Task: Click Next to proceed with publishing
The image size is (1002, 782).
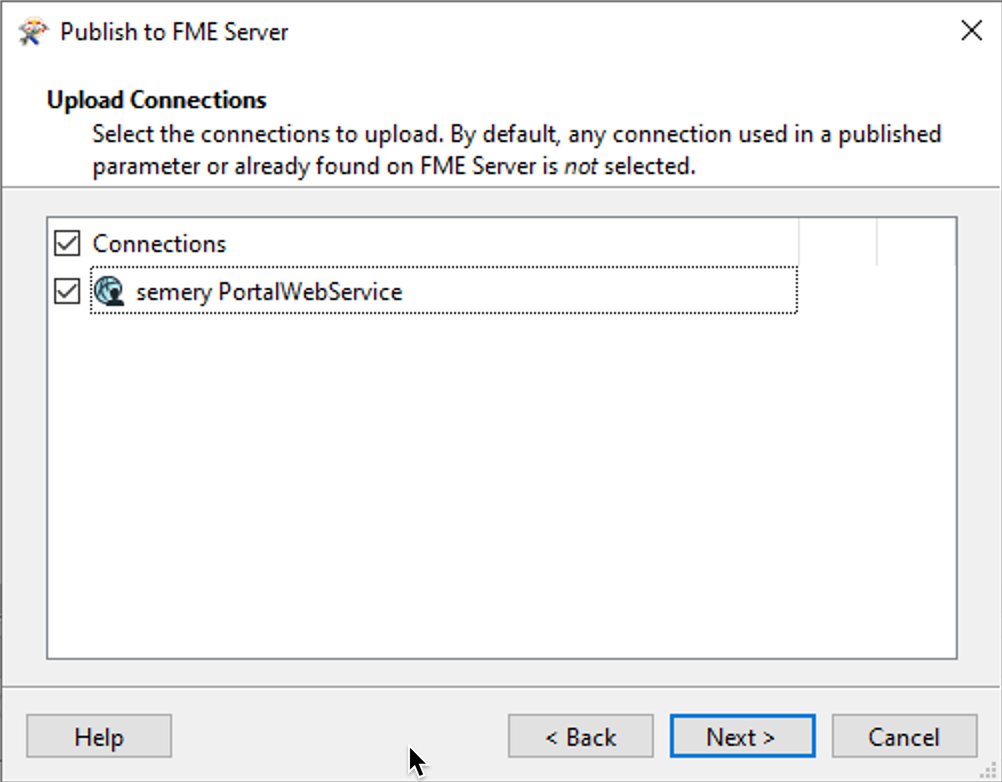Action: (742, 736)
